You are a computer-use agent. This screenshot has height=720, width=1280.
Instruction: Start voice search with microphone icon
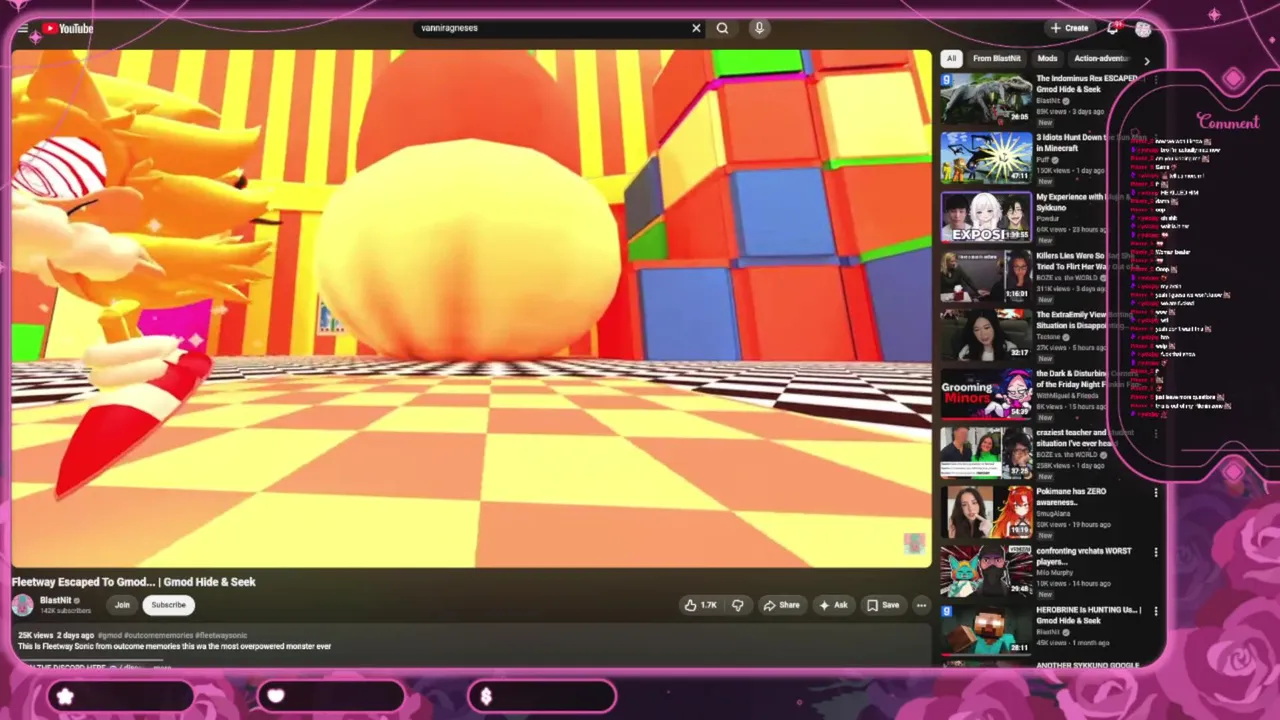click(759, 28)
